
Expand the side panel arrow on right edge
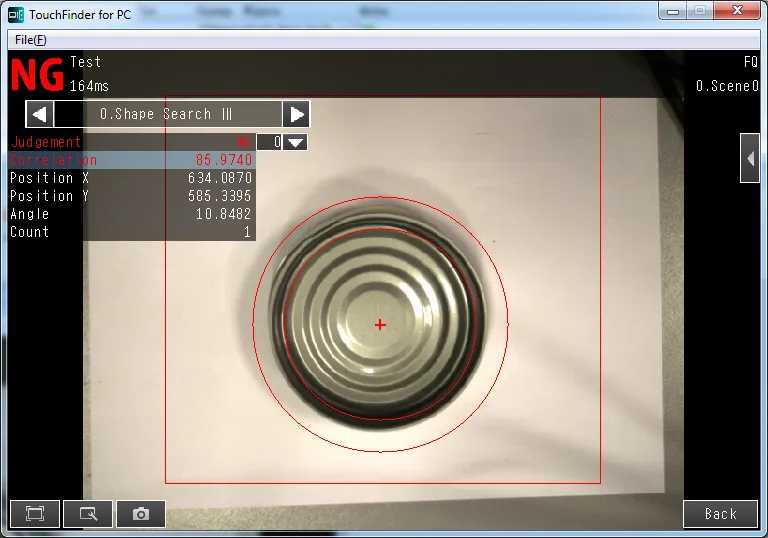click(x=749, y=158)
